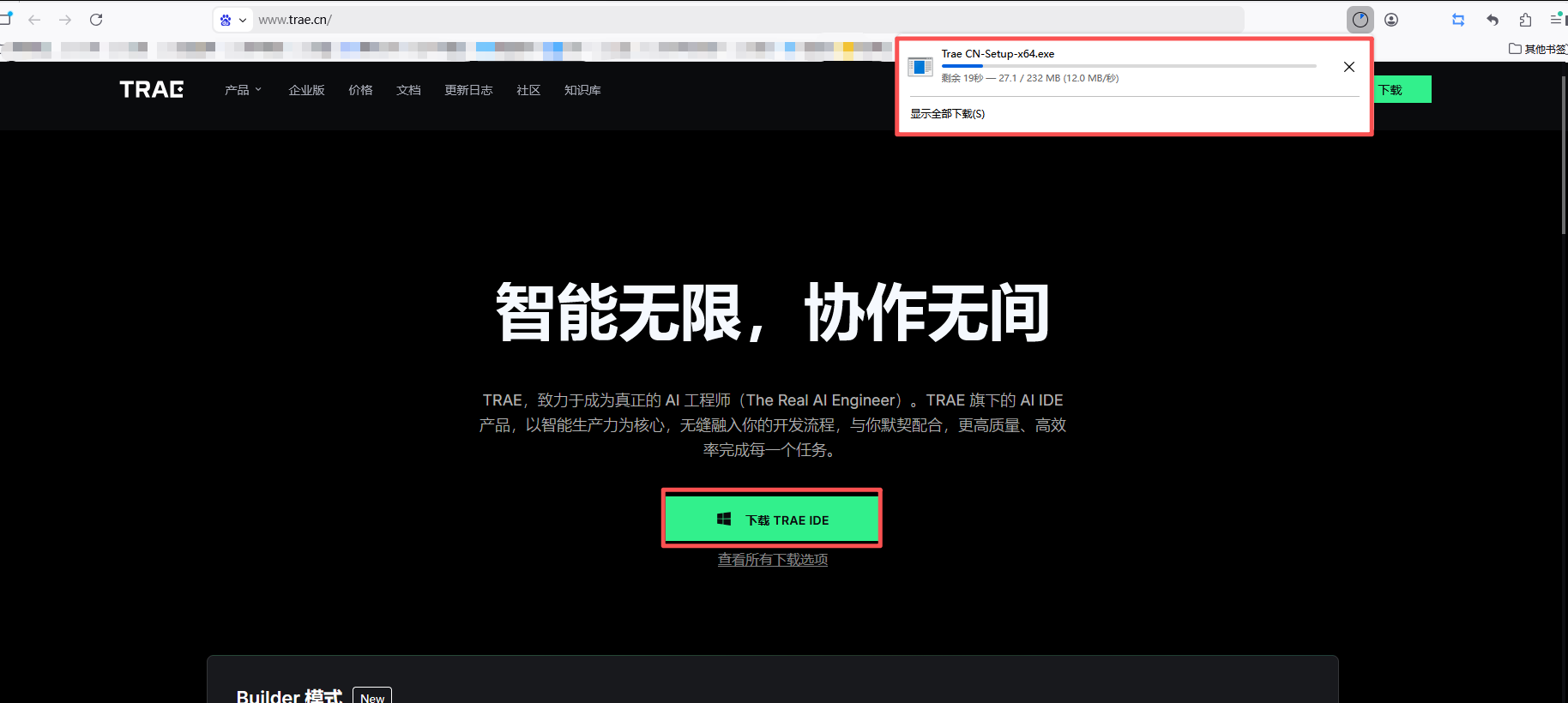
Task: Click the download progress bar
Action: click(1129, 66)
